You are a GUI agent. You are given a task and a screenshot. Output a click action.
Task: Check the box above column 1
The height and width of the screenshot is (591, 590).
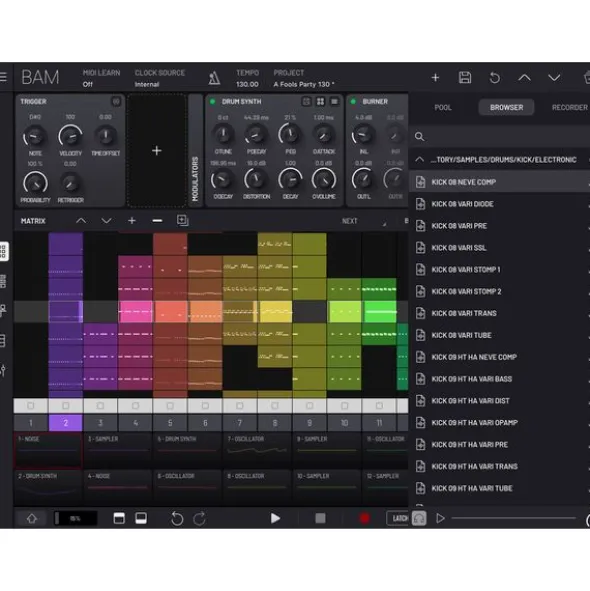31,406
